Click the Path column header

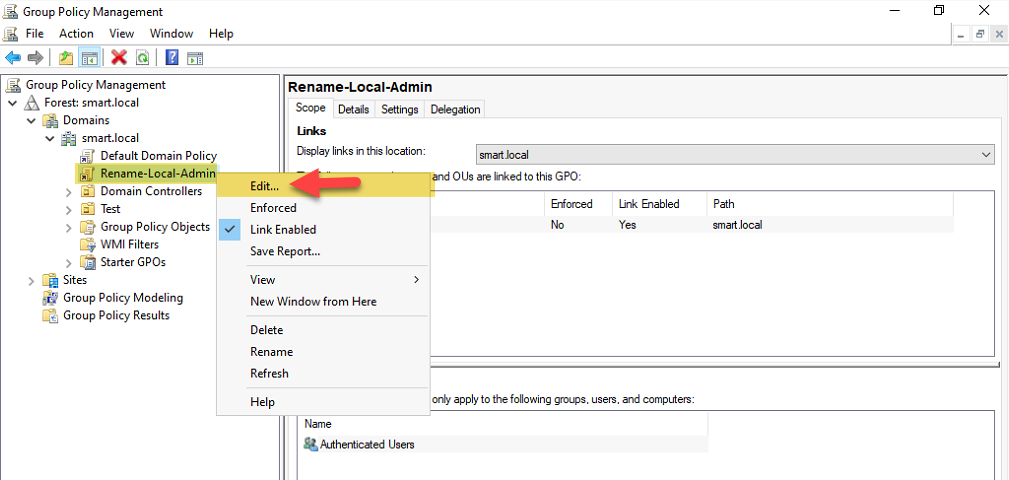(x=830, y=204)
